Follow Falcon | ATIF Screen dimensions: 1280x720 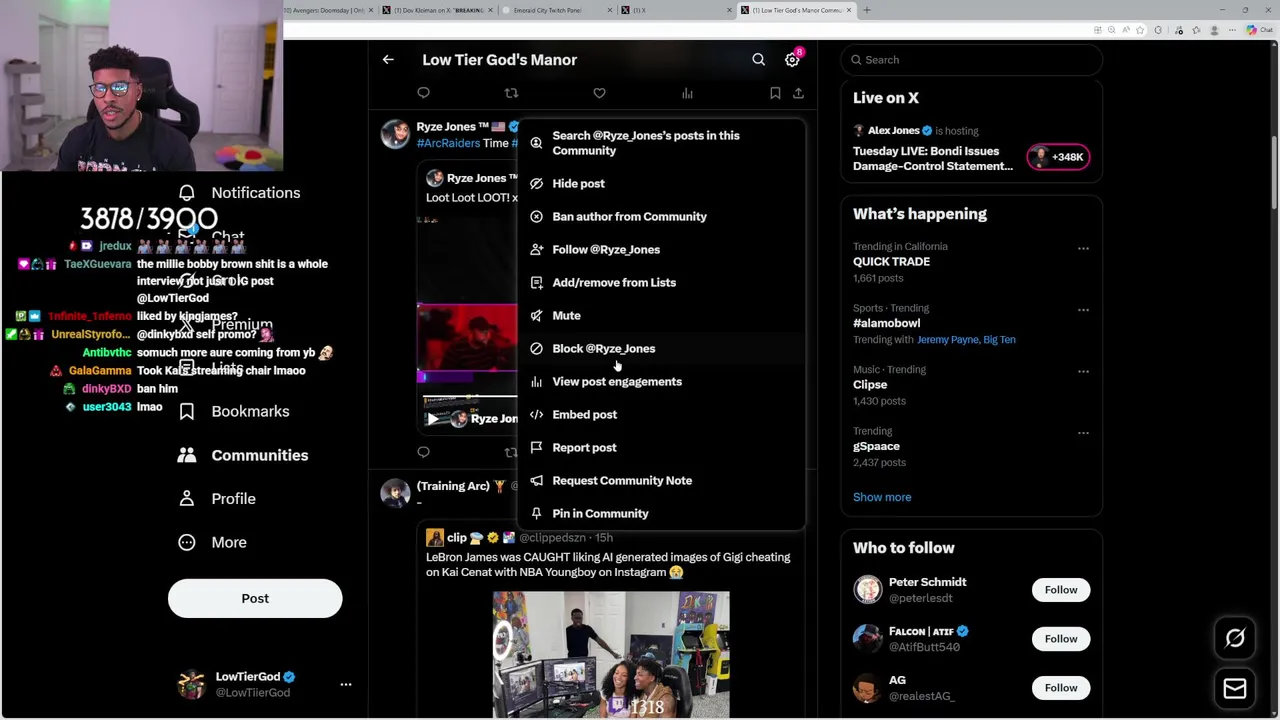1061,638
